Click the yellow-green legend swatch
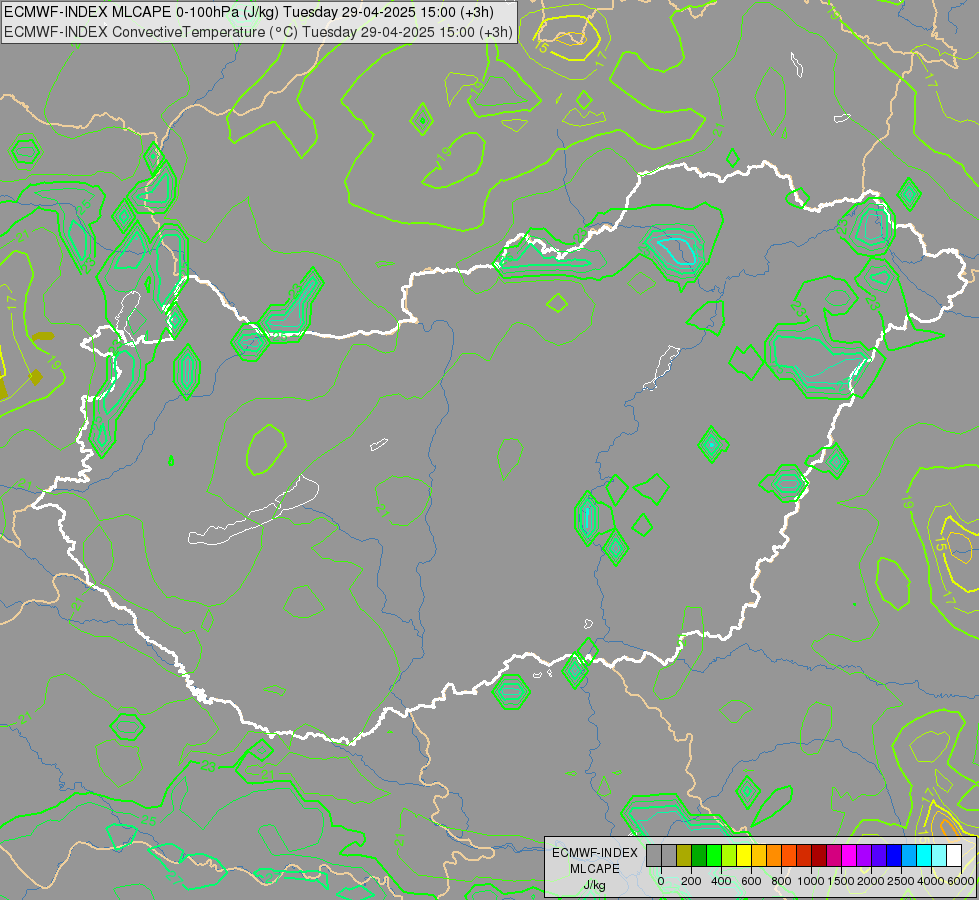Viewport: 979px width, 900px height. coord(729,855)
